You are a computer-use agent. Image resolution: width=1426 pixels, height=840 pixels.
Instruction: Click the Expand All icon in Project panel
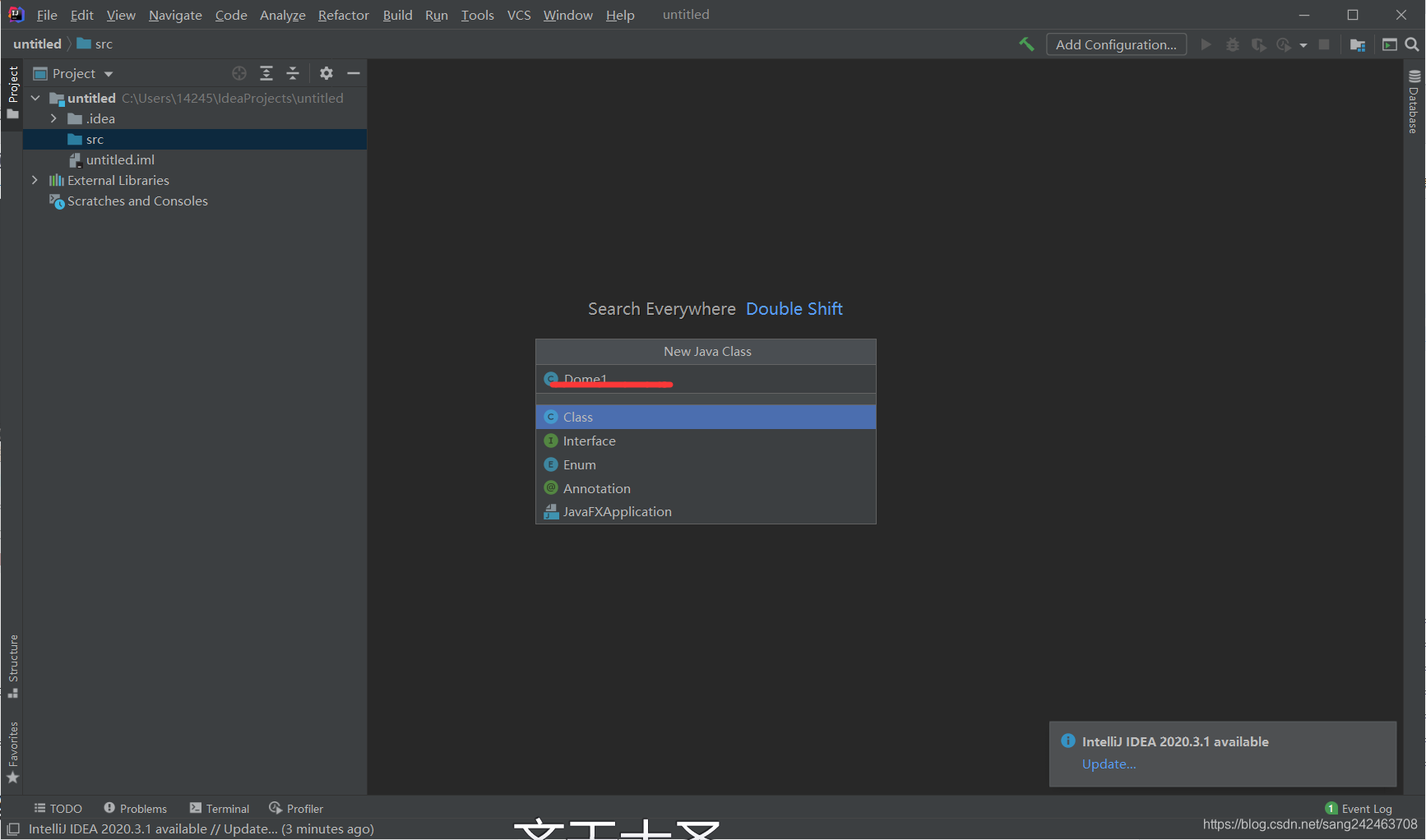(266, 73)
